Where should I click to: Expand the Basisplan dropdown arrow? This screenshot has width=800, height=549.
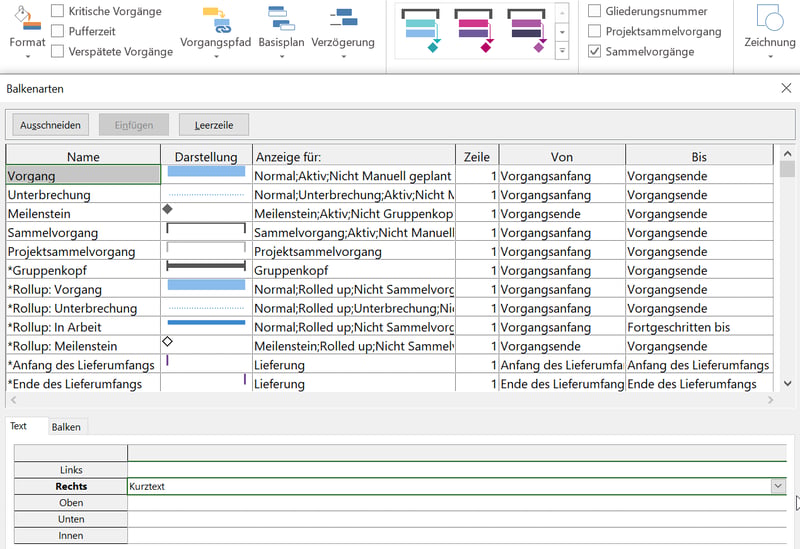(282, 56)
